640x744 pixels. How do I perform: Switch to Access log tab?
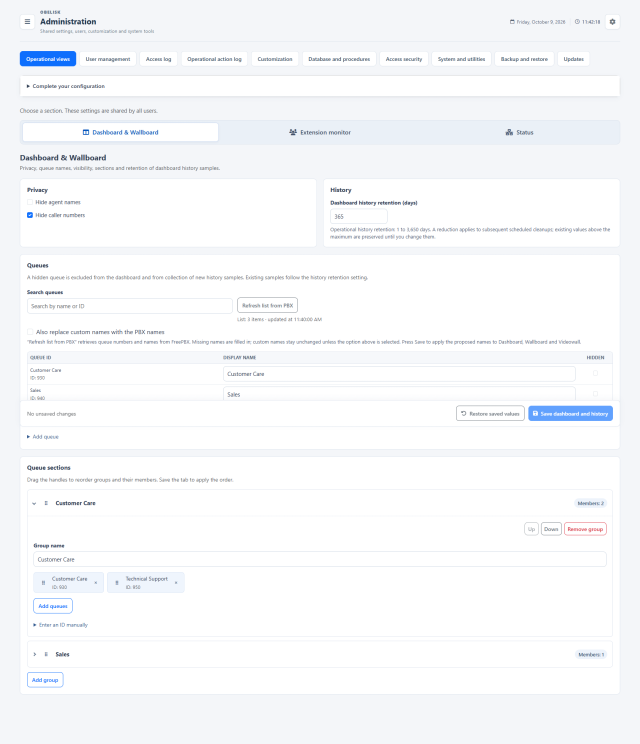(x=158, y=59)
